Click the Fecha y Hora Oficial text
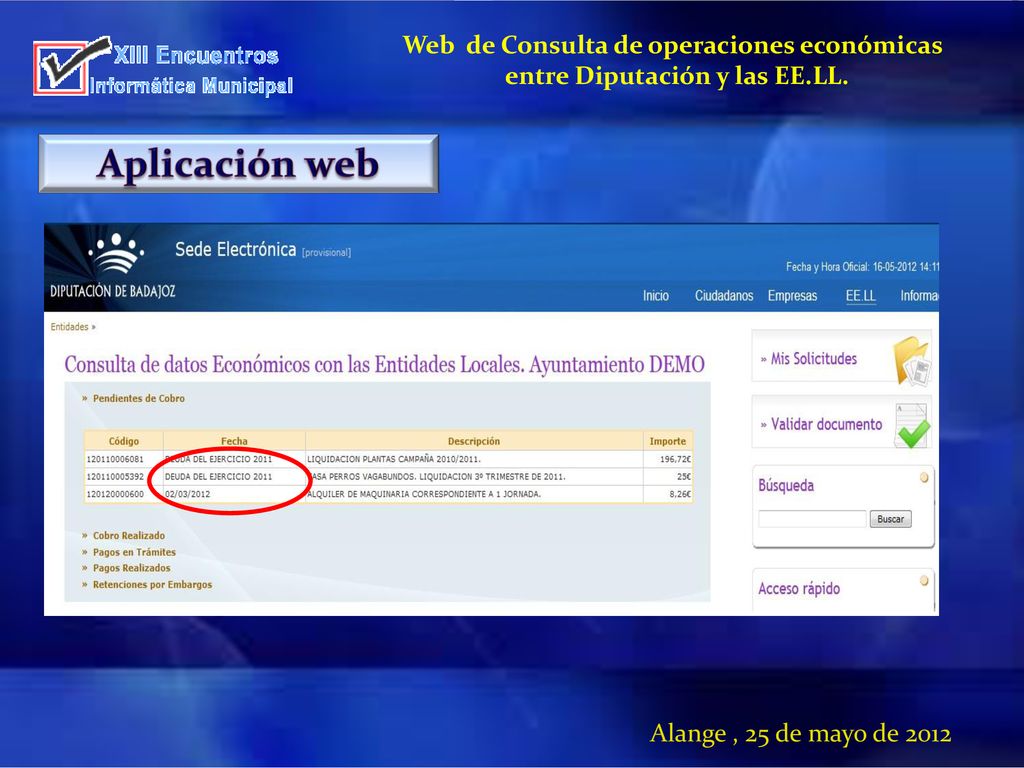Image resolution: width=1024 pixels, height=768 pixels. pos(862,266)
